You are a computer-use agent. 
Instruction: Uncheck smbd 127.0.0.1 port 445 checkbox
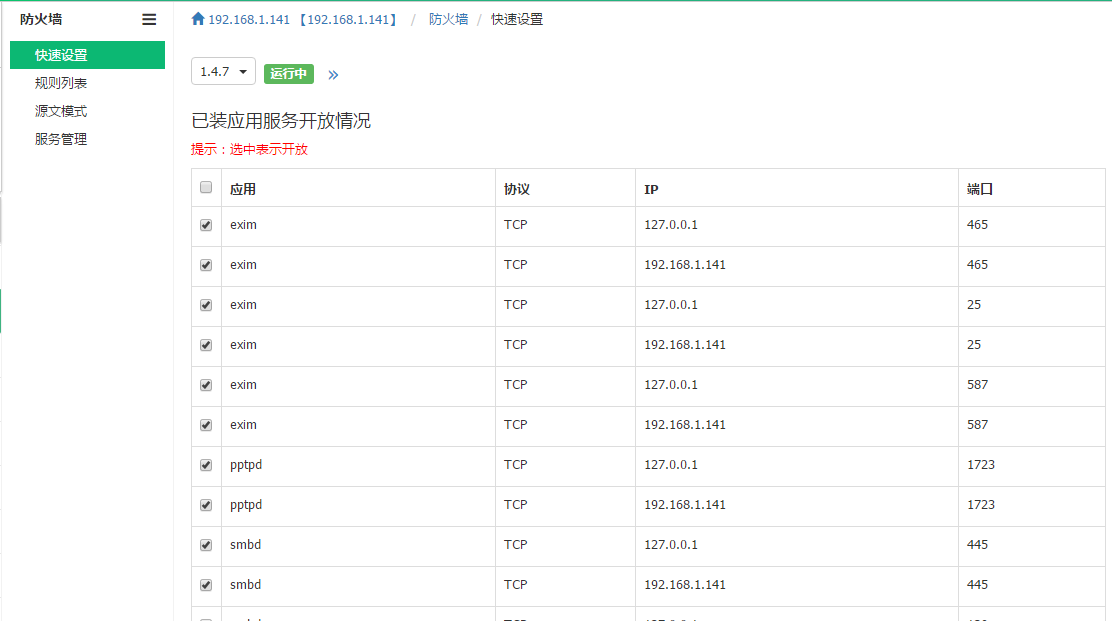[206, 545]
